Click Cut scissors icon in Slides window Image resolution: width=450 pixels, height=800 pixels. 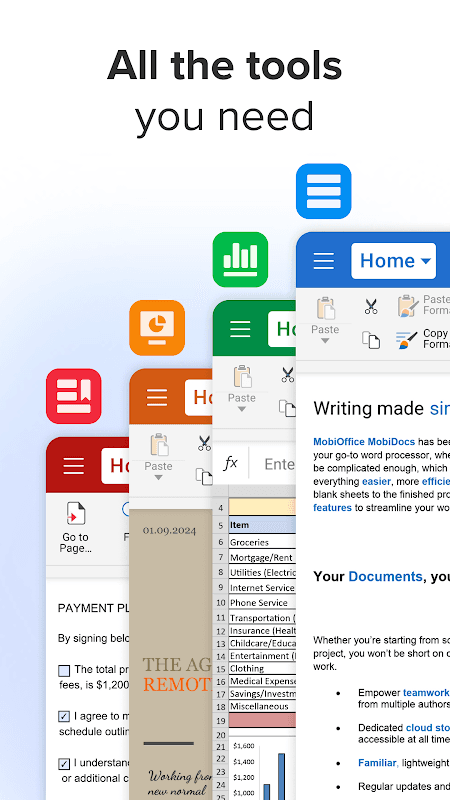(205, 443)
